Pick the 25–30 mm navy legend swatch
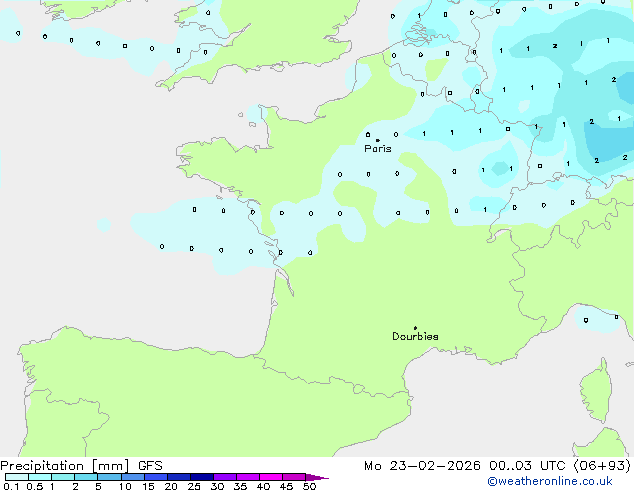The width and height of the screenshot is (634, 490). click(x=202, y=477)
